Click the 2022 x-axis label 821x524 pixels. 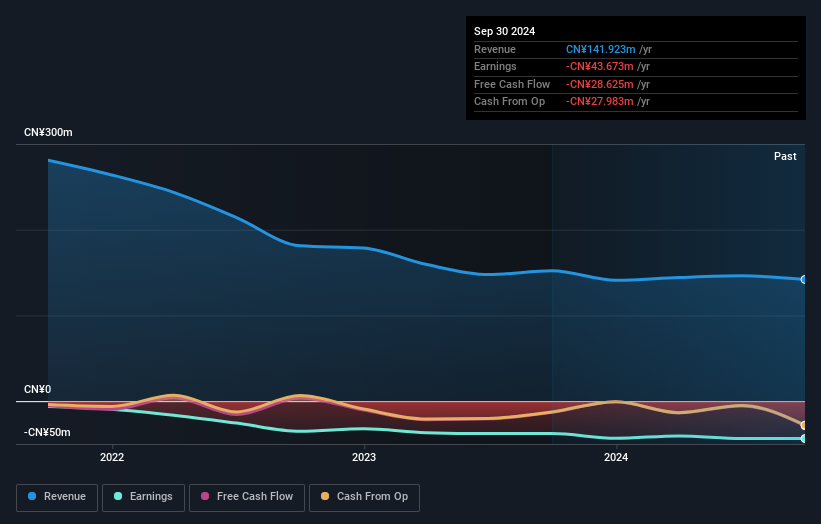pos(112,458)
